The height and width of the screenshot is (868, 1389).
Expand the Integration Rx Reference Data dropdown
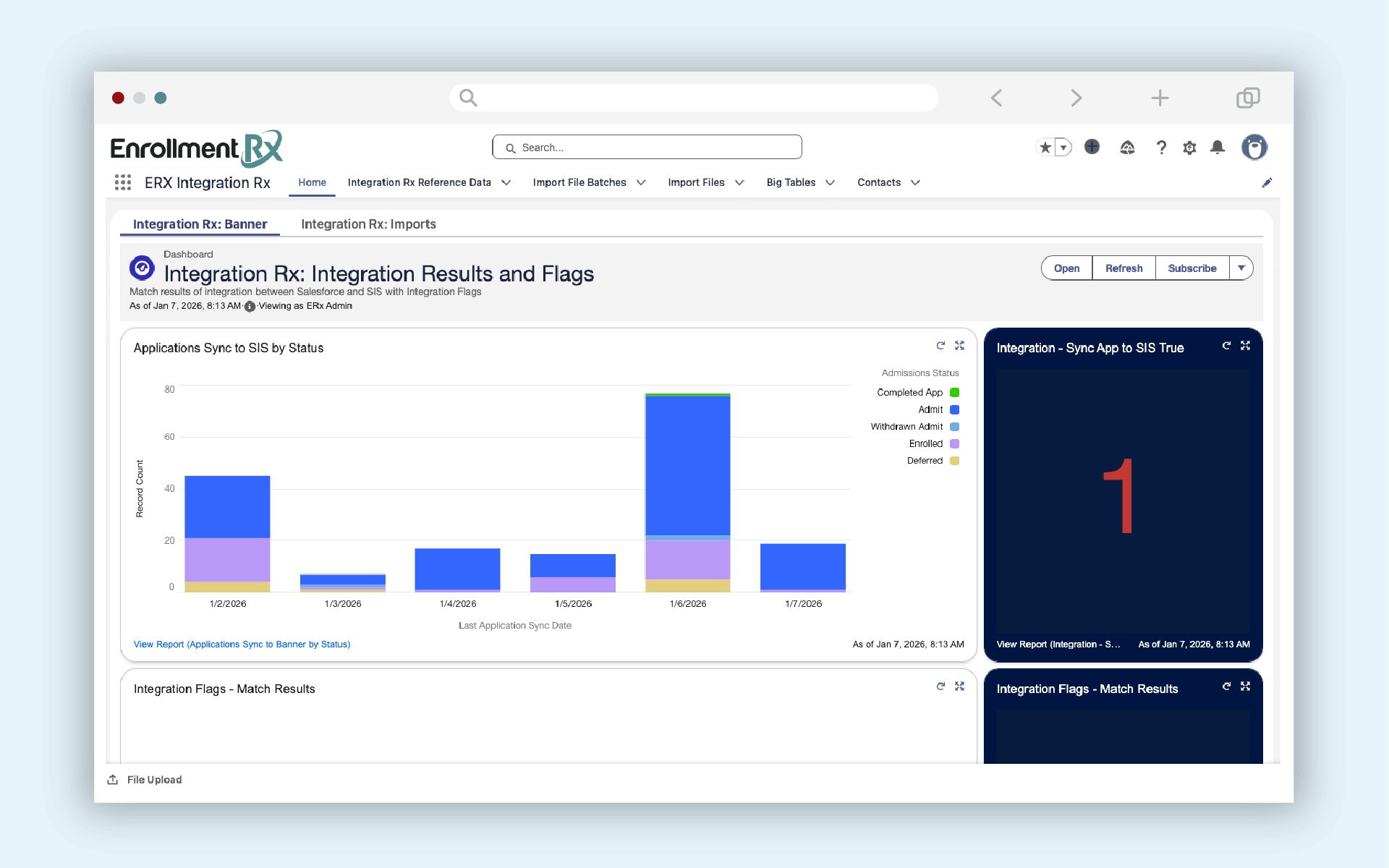point(506,183)
